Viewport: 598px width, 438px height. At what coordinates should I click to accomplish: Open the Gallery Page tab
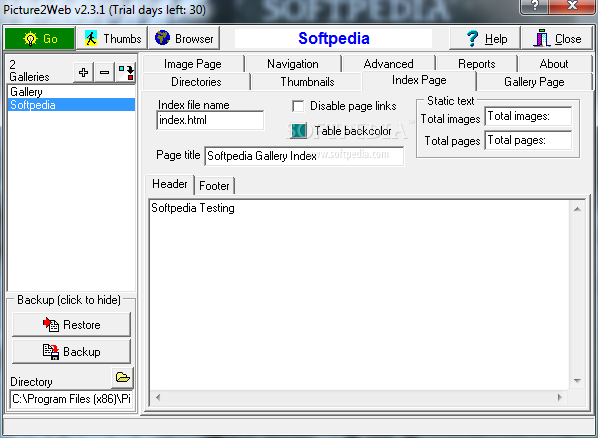pyautogui.click(x=534, y=82)
